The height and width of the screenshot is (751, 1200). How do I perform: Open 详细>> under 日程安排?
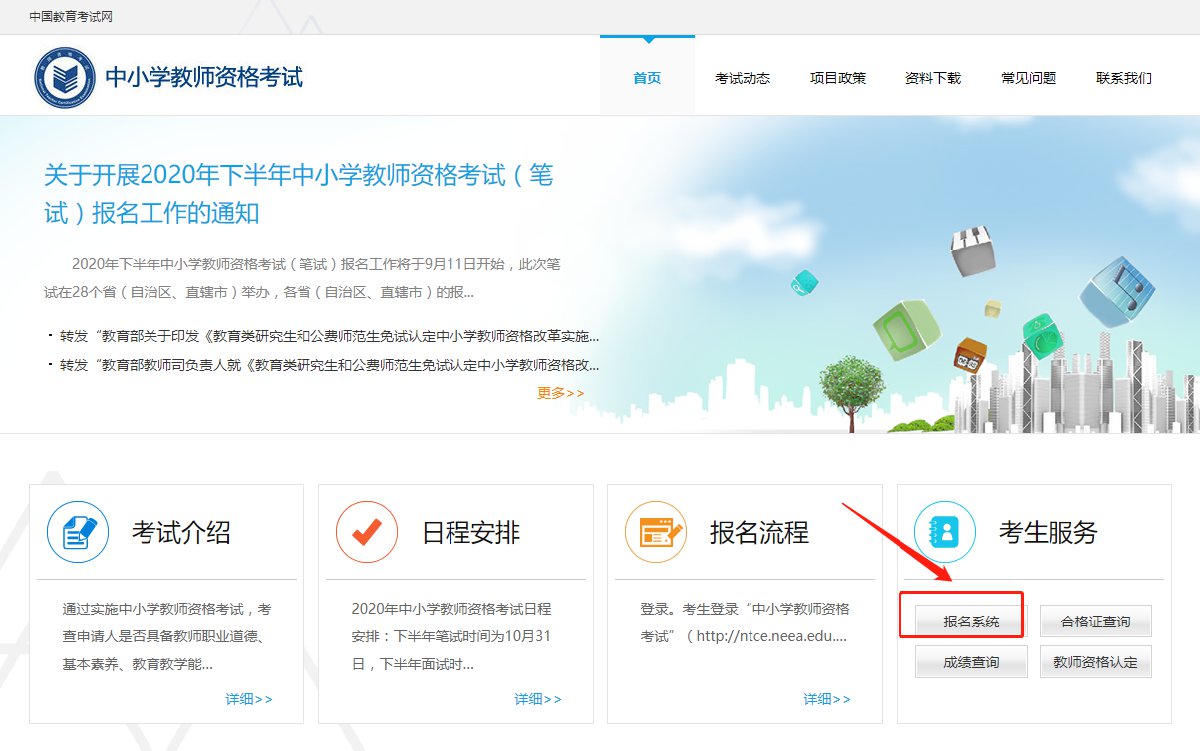click(x=538, y=699)
